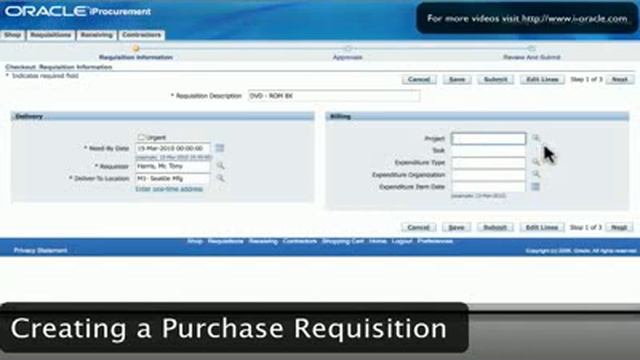Search Expenditure Organization with magnifier icon
The image size is (640, 360).
click(x=536, y=174)
